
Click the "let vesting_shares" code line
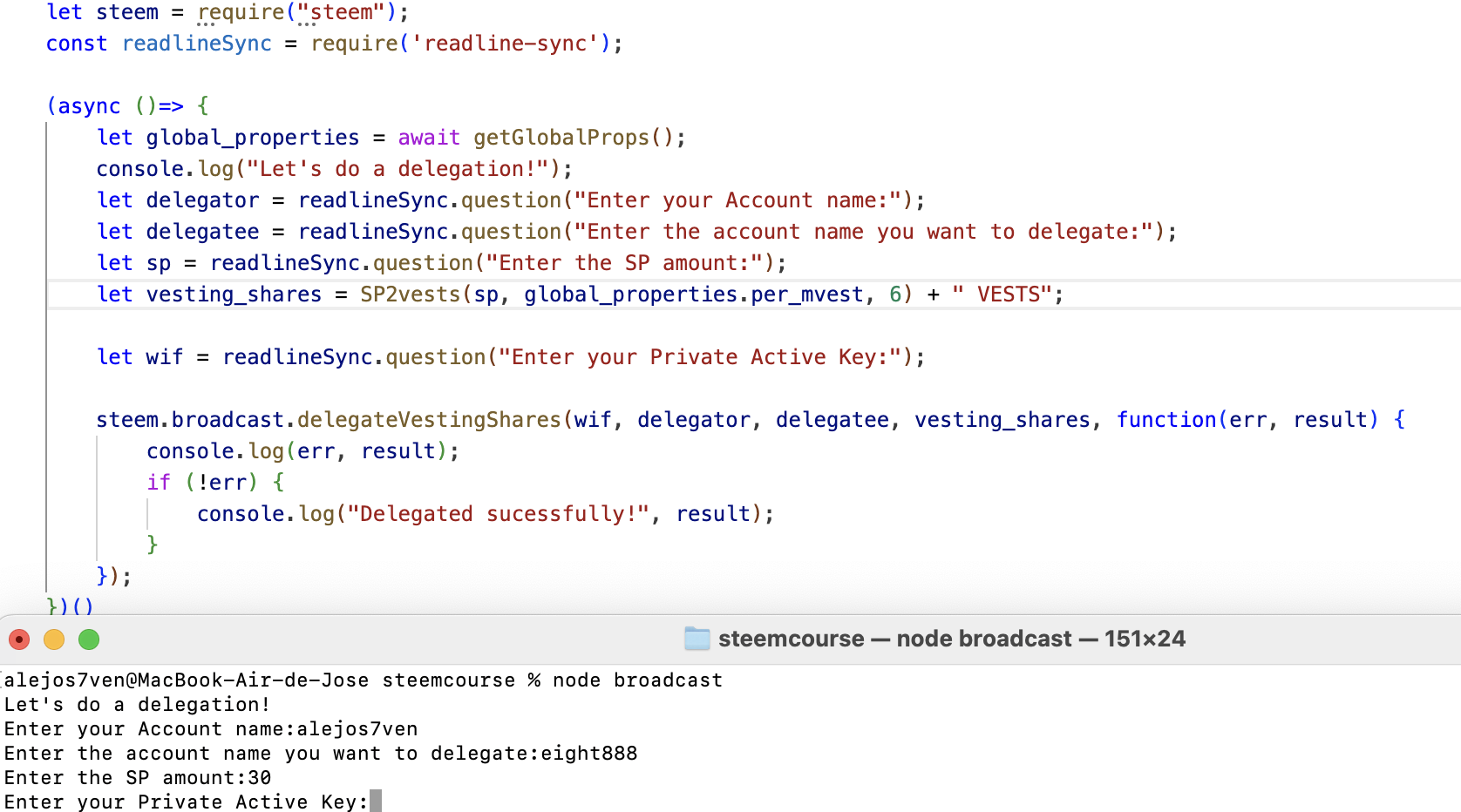(x=581, y=294)
